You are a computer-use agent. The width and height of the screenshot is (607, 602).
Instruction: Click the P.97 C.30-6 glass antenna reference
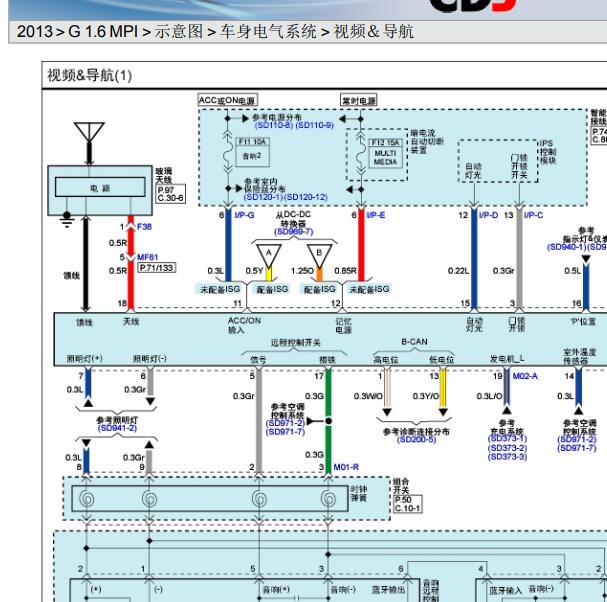170,194
